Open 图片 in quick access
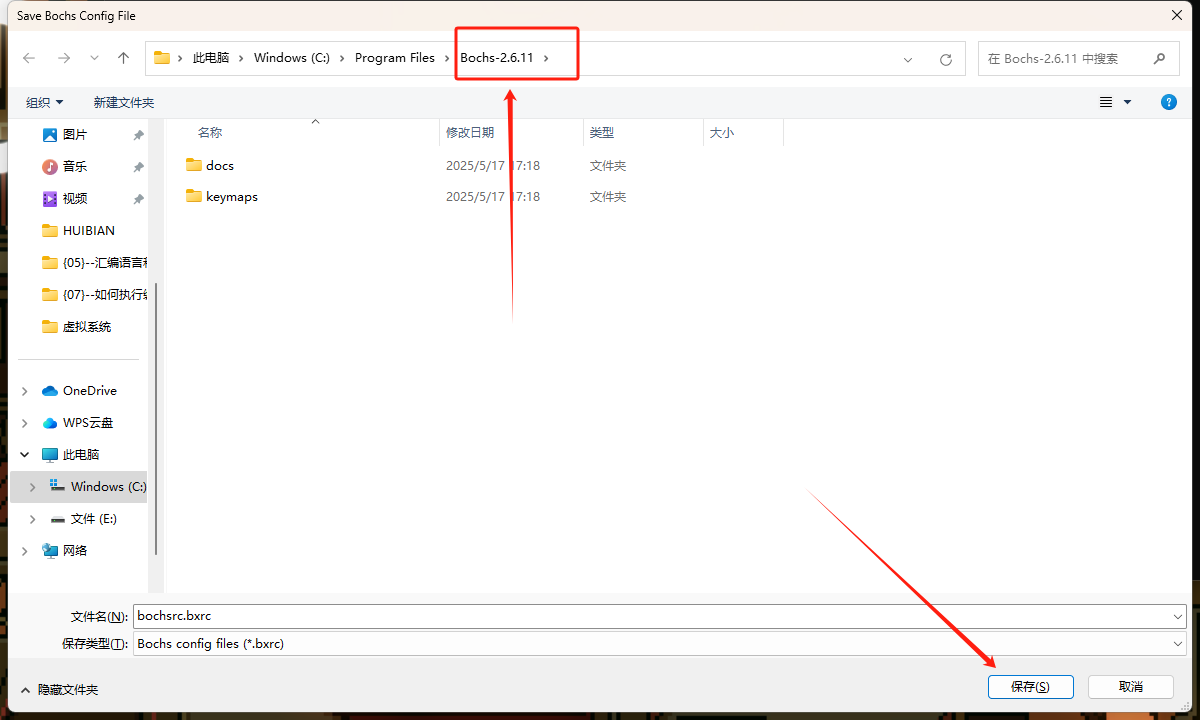Image resolution: width=1200 pixels, height=720 pixels. tap(75, 134)
